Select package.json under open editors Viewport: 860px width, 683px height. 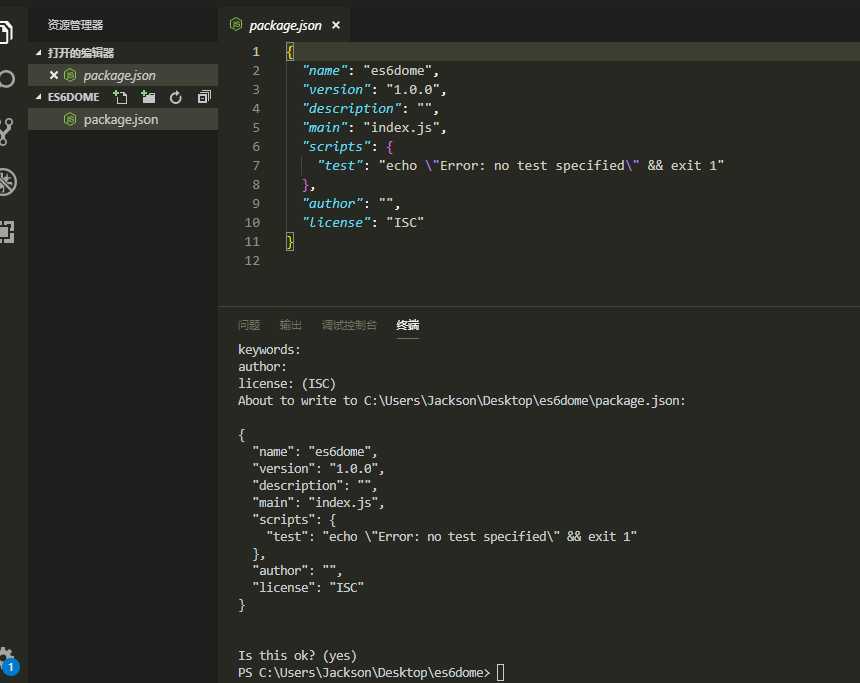123,75
